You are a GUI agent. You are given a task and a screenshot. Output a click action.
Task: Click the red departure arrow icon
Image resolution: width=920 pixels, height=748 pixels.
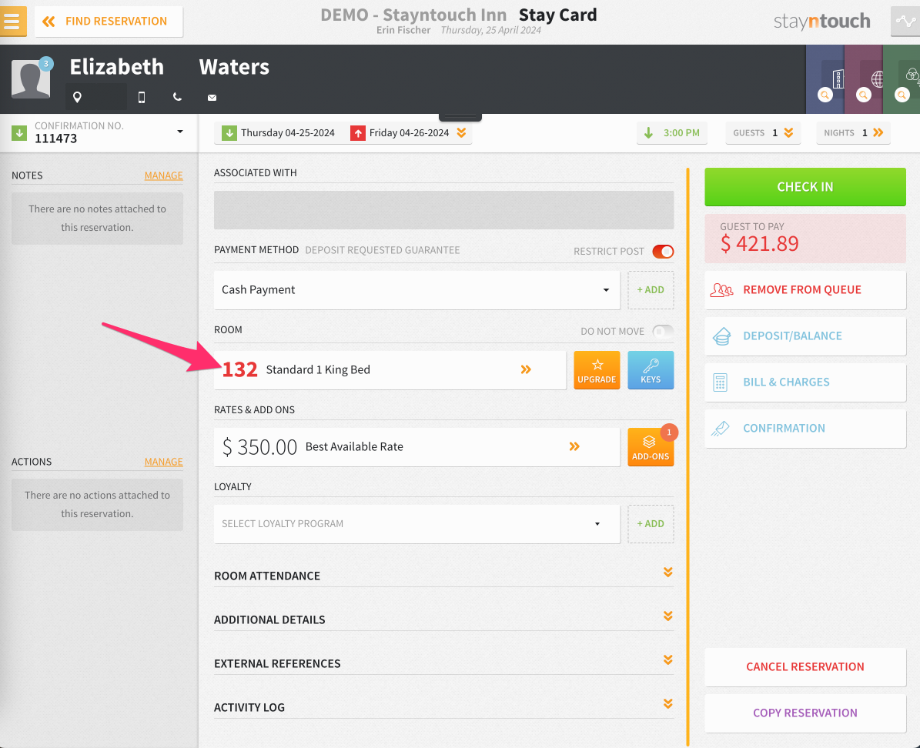357,133
